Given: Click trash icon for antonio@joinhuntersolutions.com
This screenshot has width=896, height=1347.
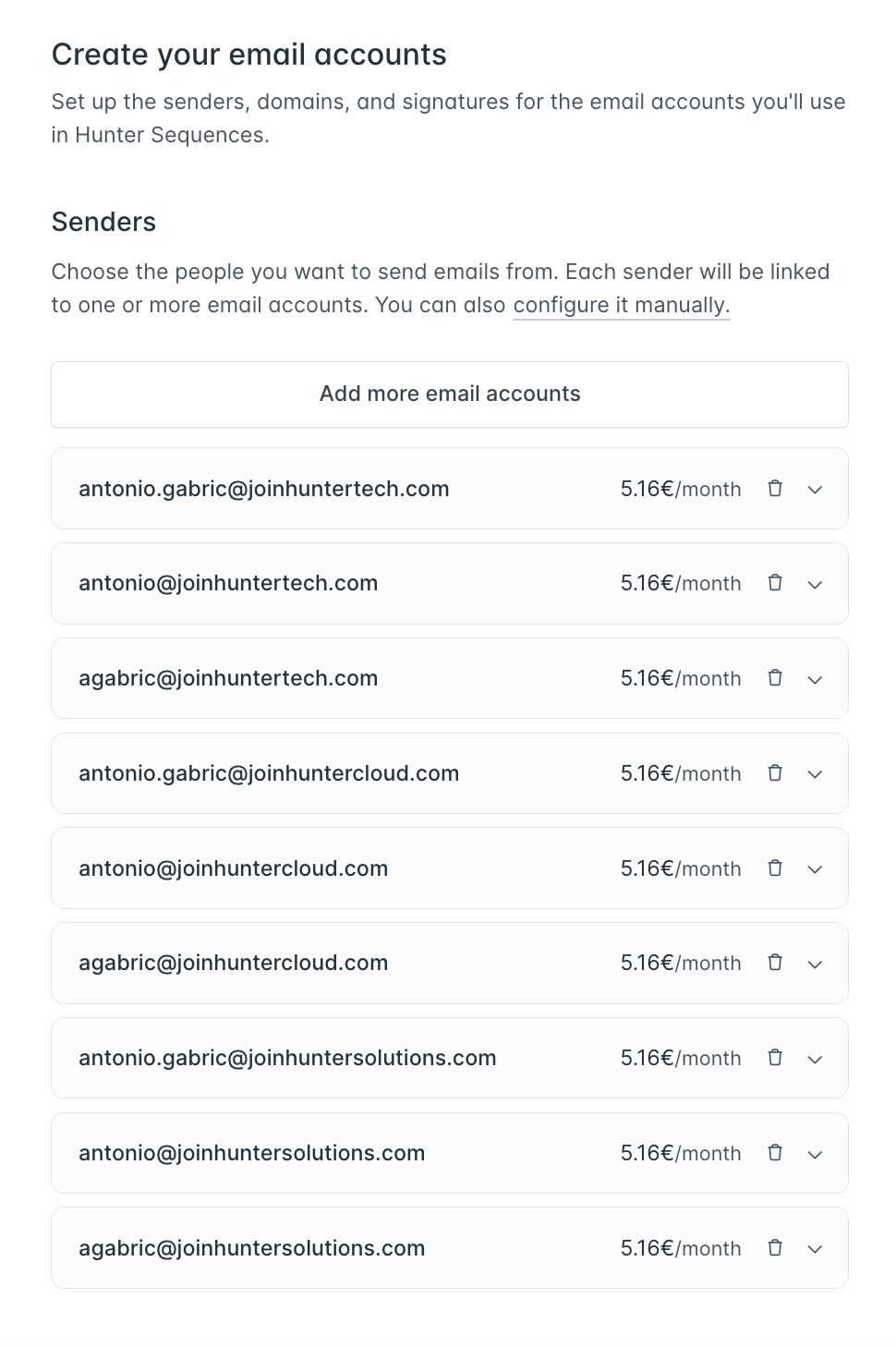Looking at the screenshot, I should (x=775, y=1153).
